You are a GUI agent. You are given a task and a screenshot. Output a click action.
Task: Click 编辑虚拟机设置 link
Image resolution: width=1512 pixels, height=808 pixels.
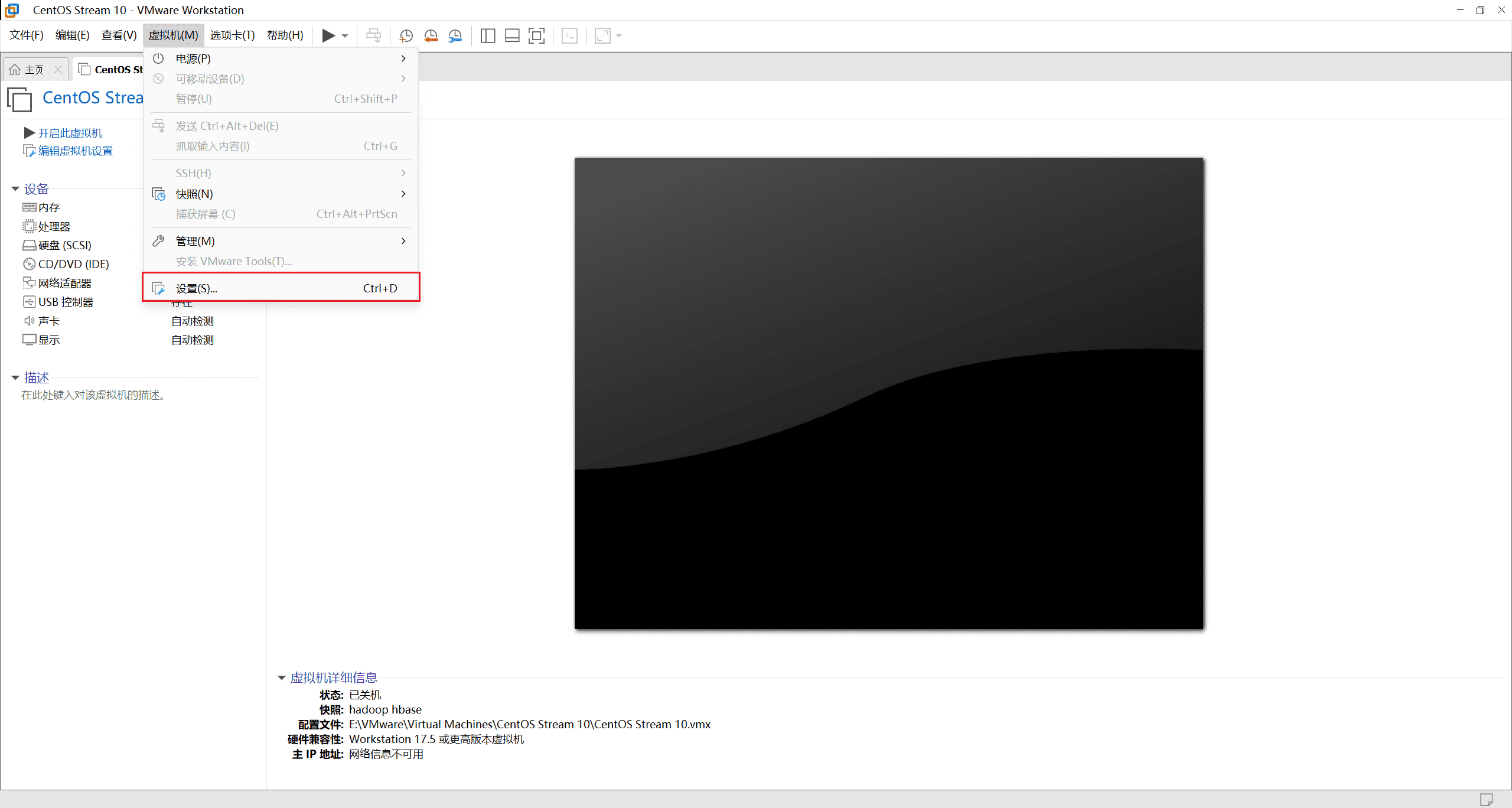click(76, 151)
